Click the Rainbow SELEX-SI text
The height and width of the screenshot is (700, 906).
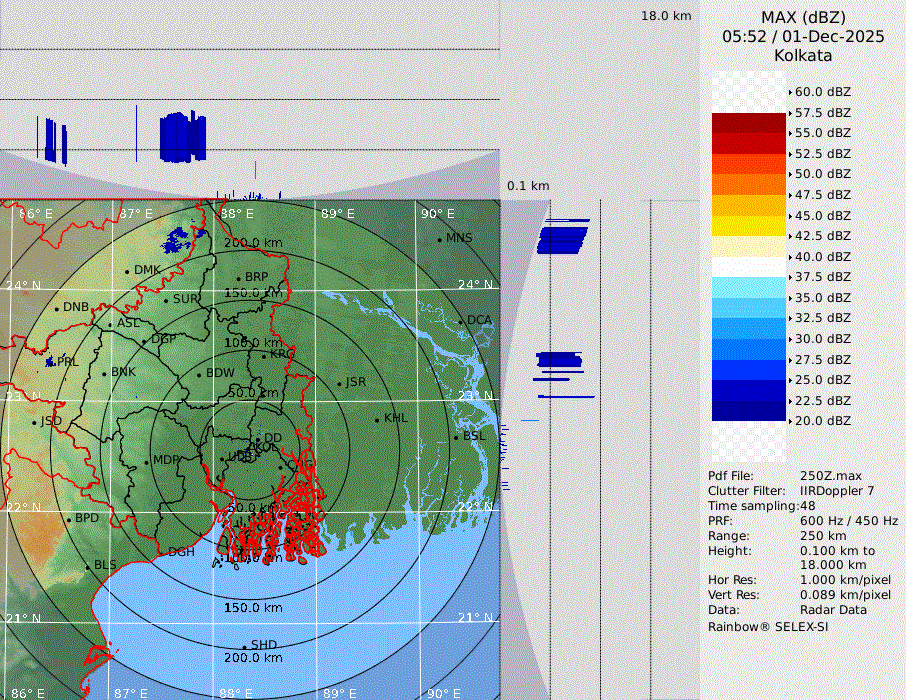coord(768,627)
